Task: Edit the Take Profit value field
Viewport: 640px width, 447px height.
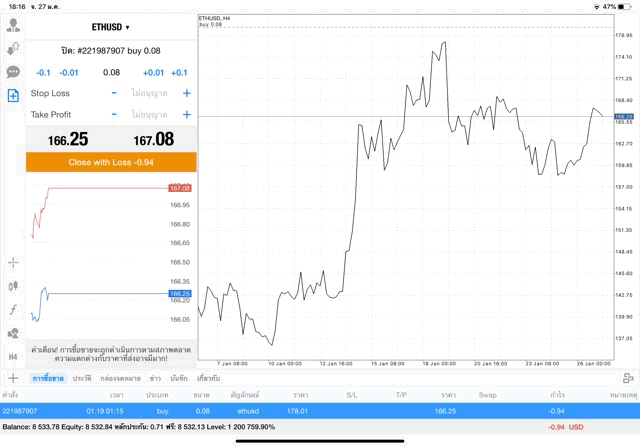Action: click(x=149, y=114)
